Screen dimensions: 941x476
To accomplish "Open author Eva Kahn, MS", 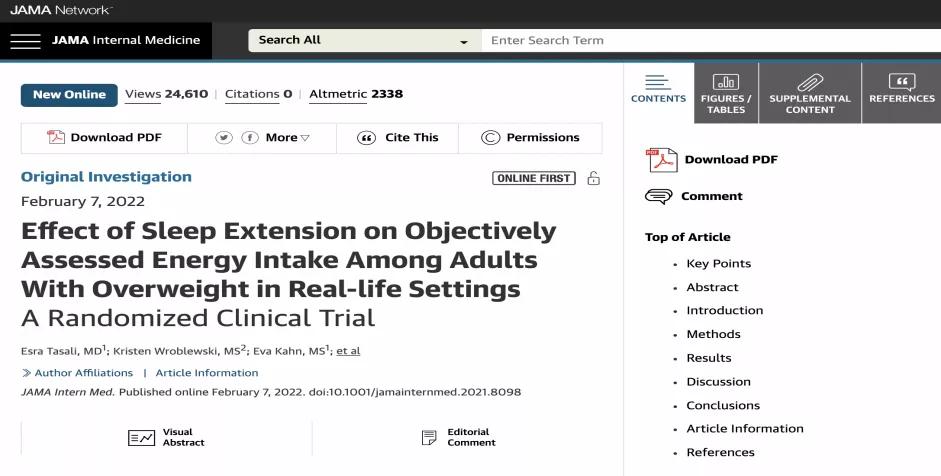I will [290, 351].
